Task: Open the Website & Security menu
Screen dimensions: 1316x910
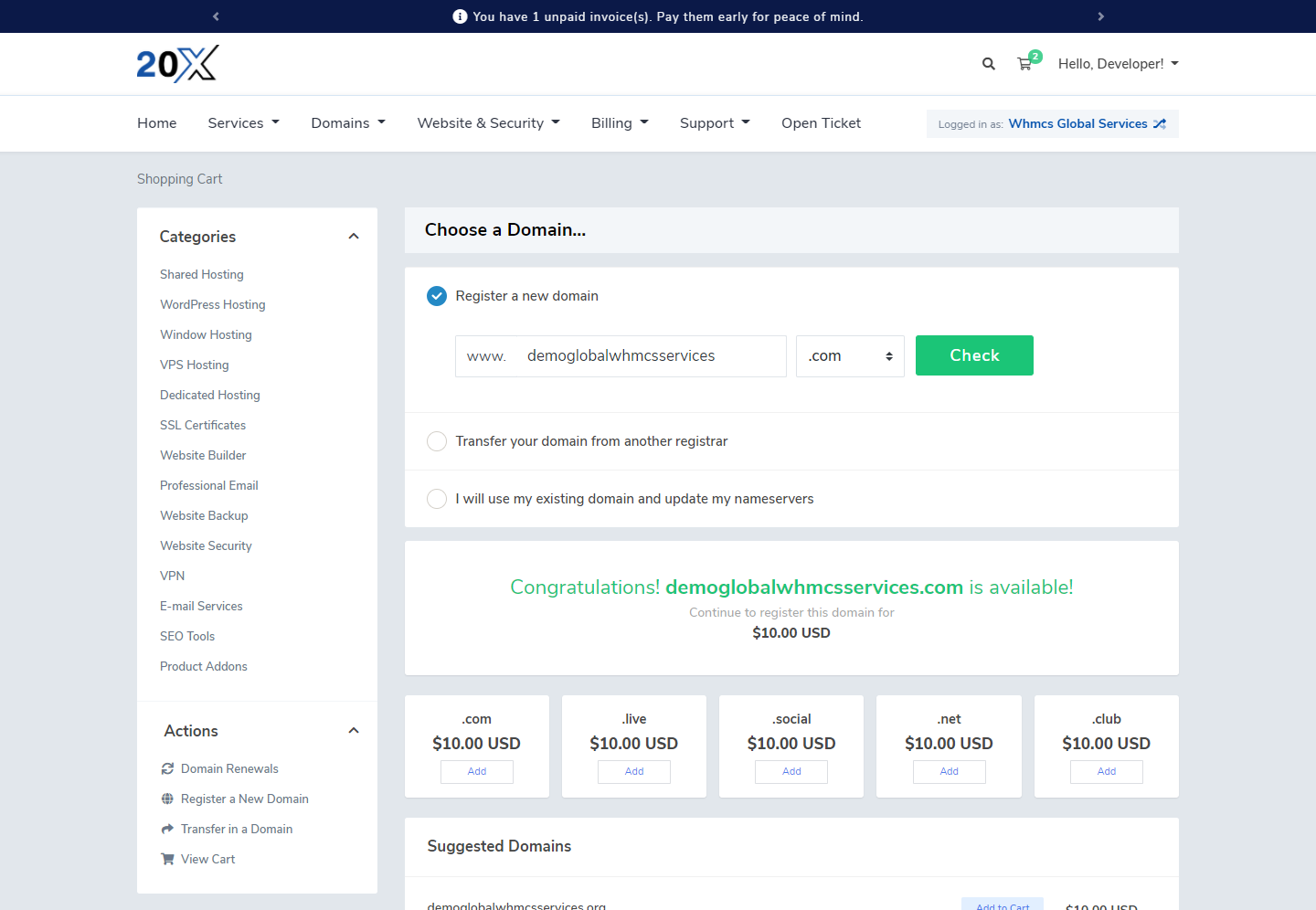Action: (488, 123)
